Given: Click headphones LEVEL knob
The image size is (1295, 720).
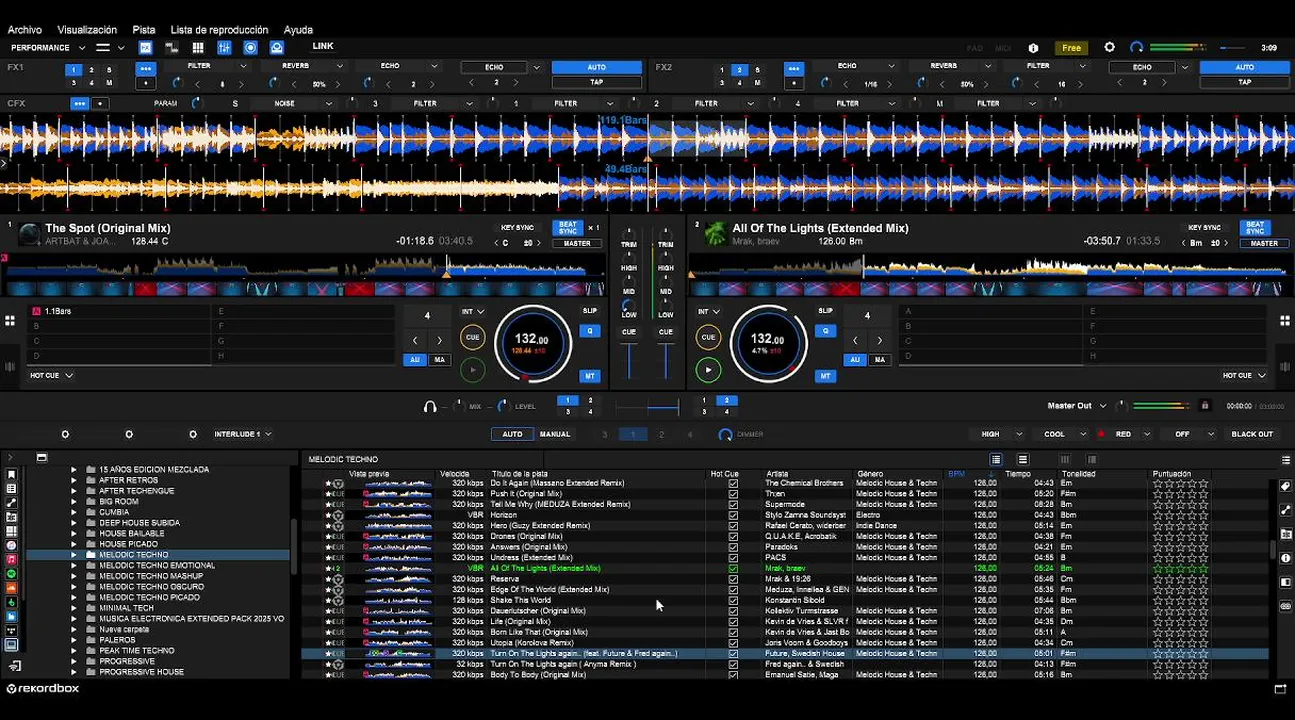Looking at the screenshot, I should [502, 406].
